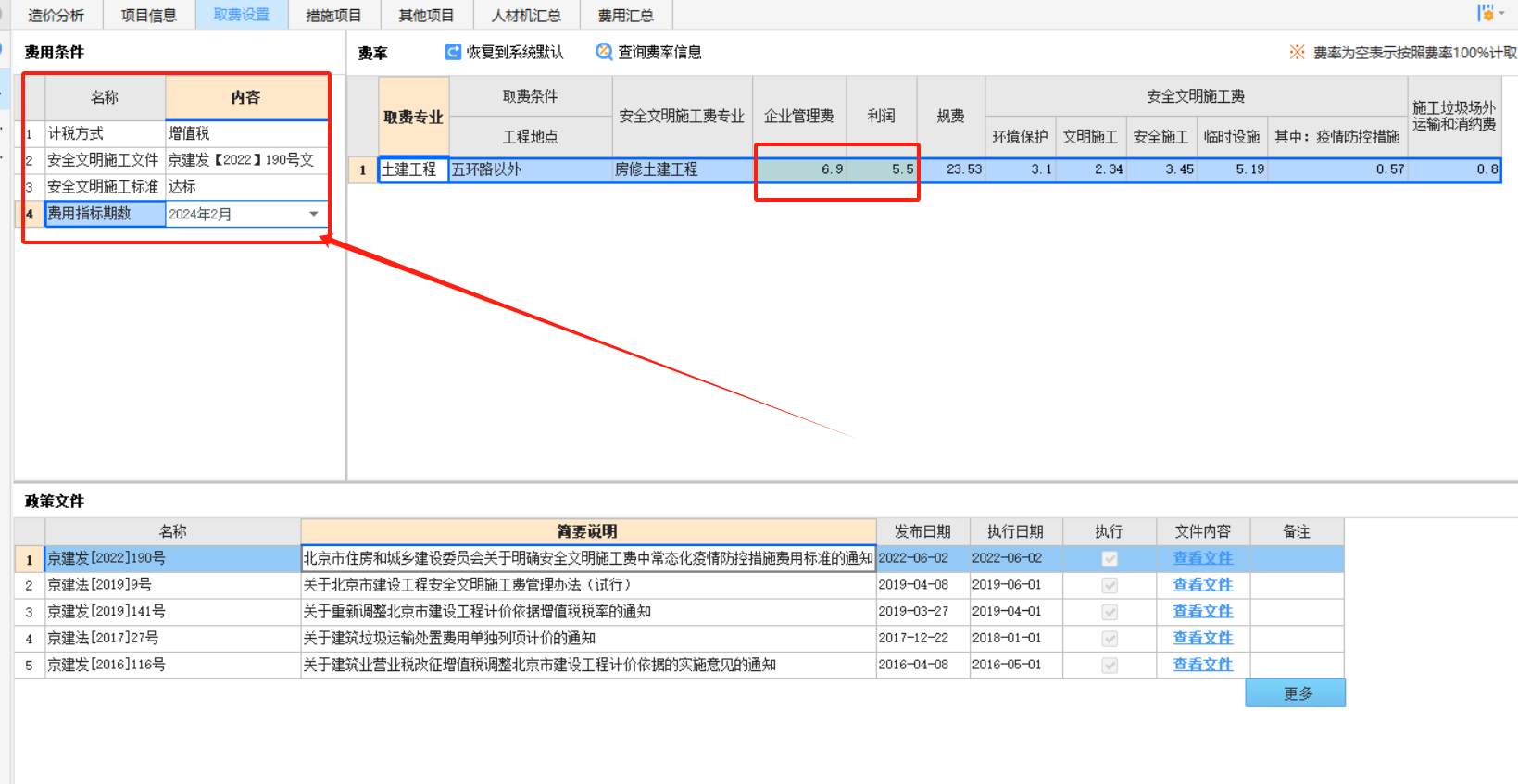The image size is (1518, 784).
Task: Select policy row 京建发[2019]141号 name
Action: (x=172, y=611)
